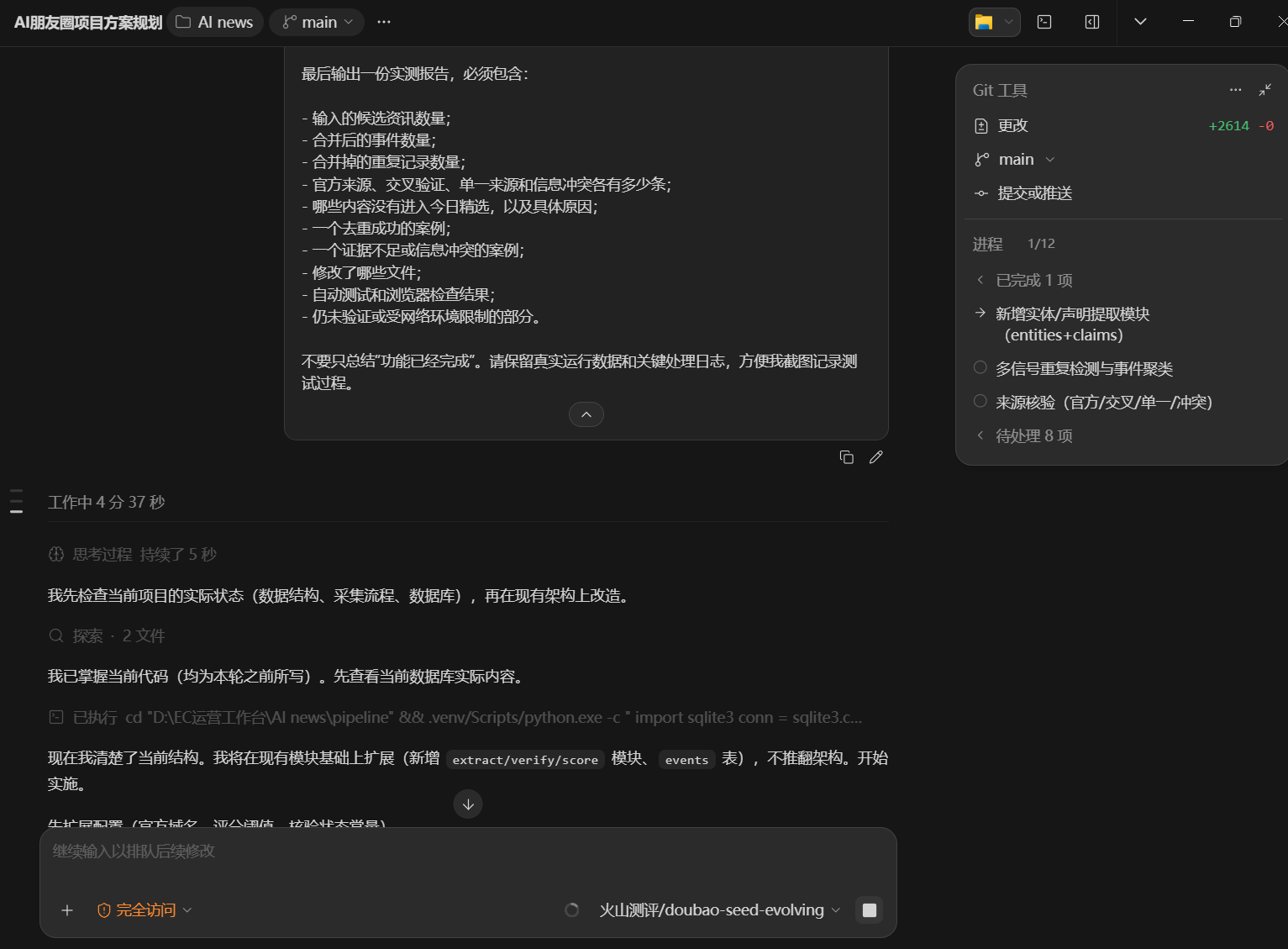Edit the user message with pencil icon
This screenshot has width=1288, height=949.
pos(875,457)
